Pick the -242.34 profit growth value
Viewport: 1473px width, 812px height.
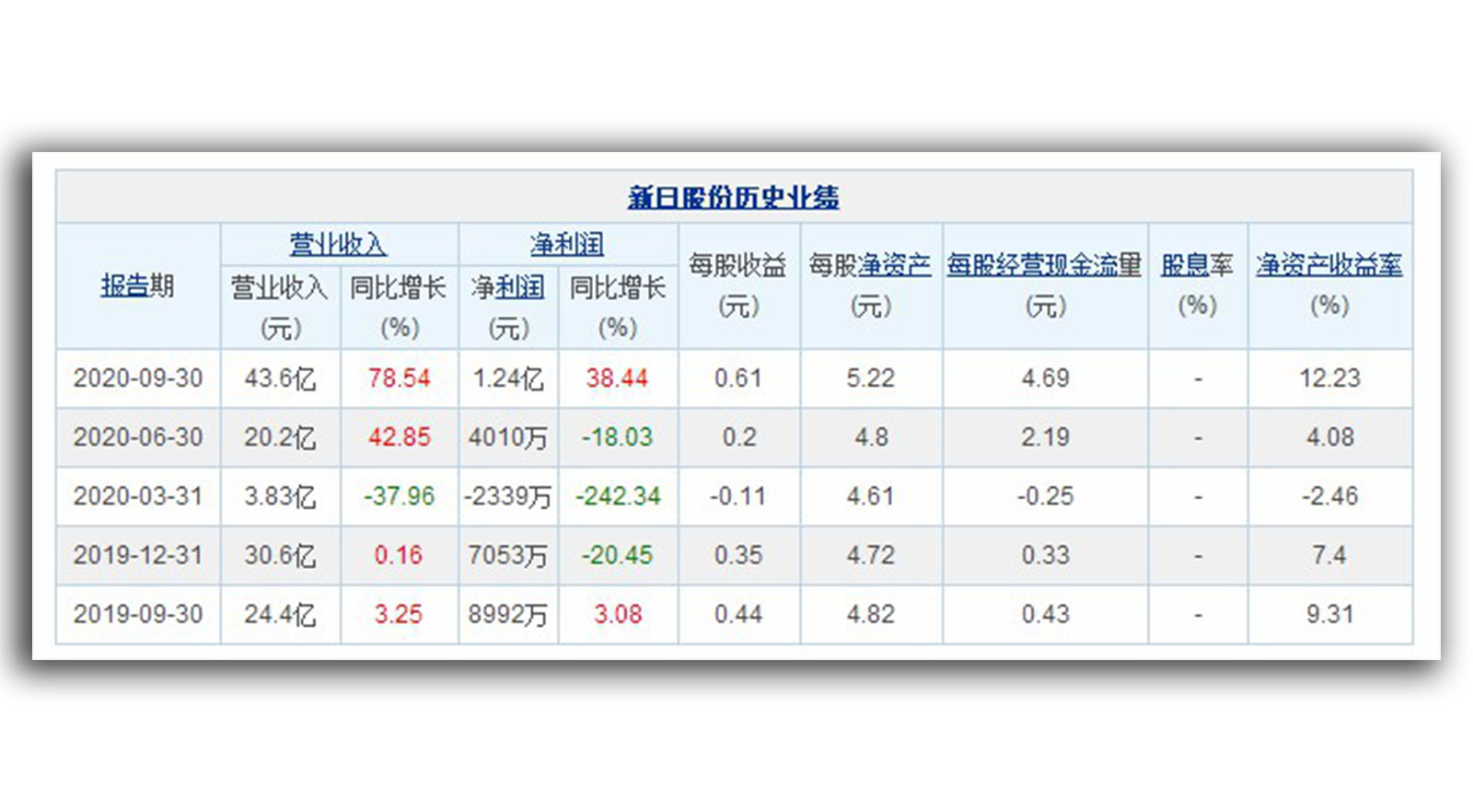tap(619, 496)
